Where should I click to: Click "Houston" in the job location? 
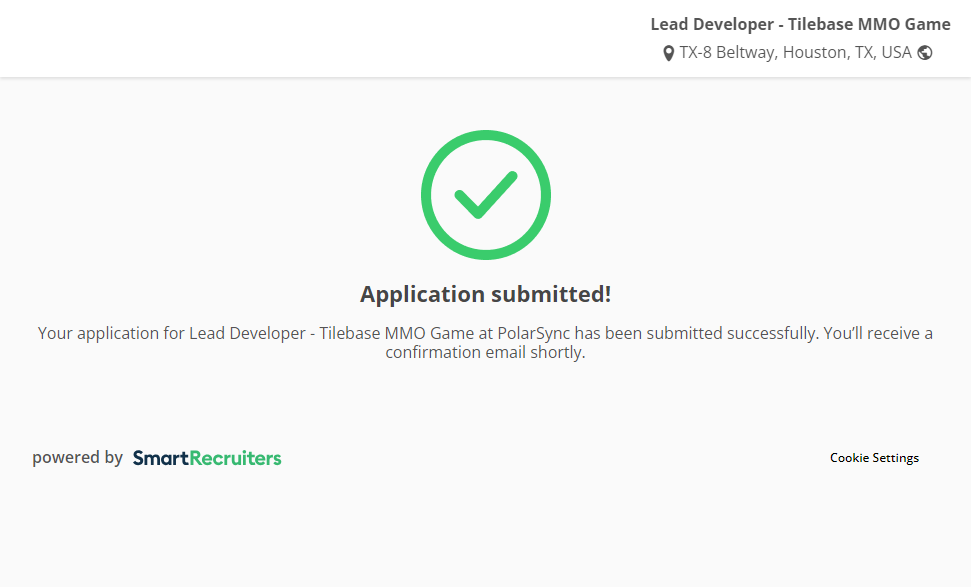(814, 53)
